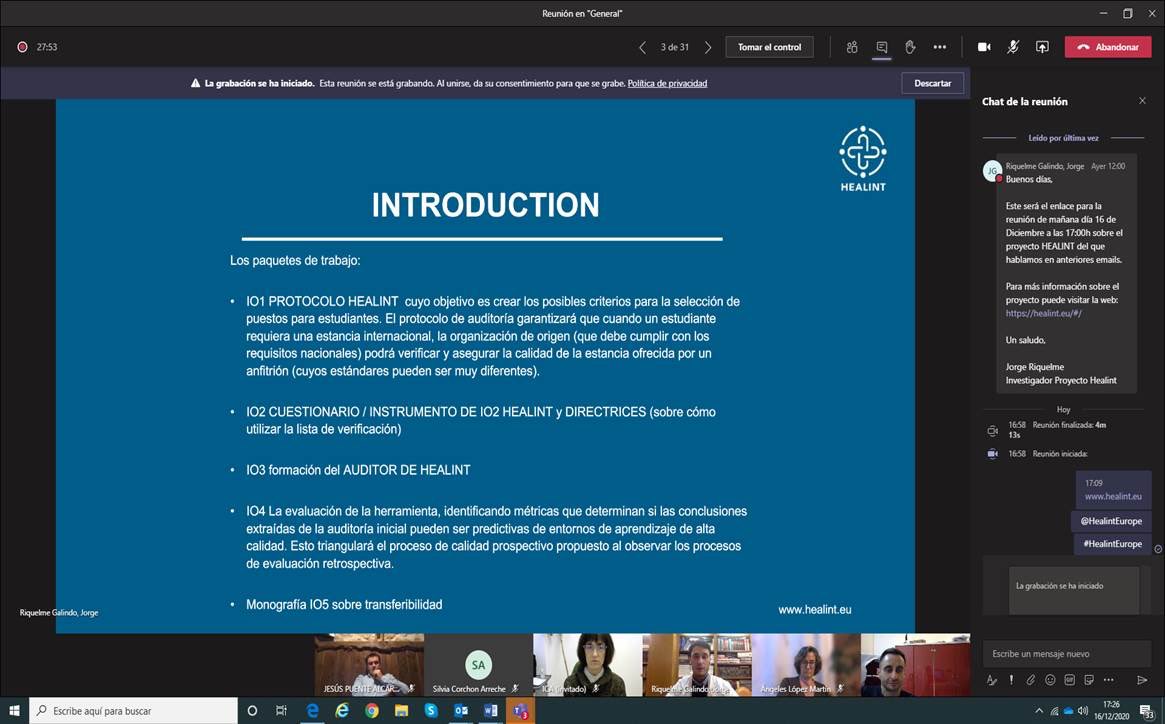This screenshot has height=724, width=1165.
Task: Raise your hand in the meeting
Action: pyautogui.click(x=910, y=47)
